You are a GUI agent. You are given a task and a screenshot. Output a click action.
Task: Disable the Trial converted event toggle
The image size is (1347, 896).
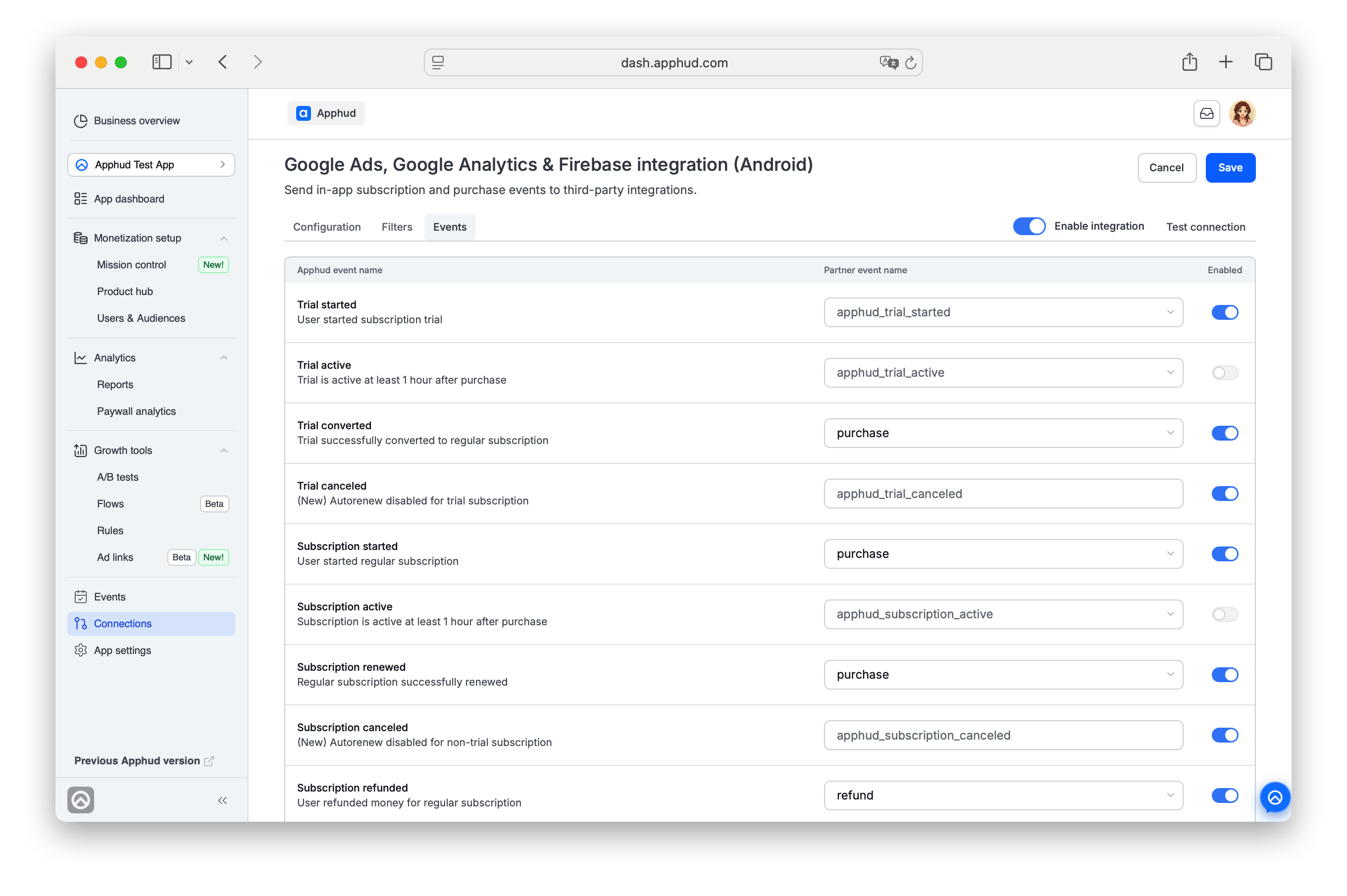point(1224,433)
